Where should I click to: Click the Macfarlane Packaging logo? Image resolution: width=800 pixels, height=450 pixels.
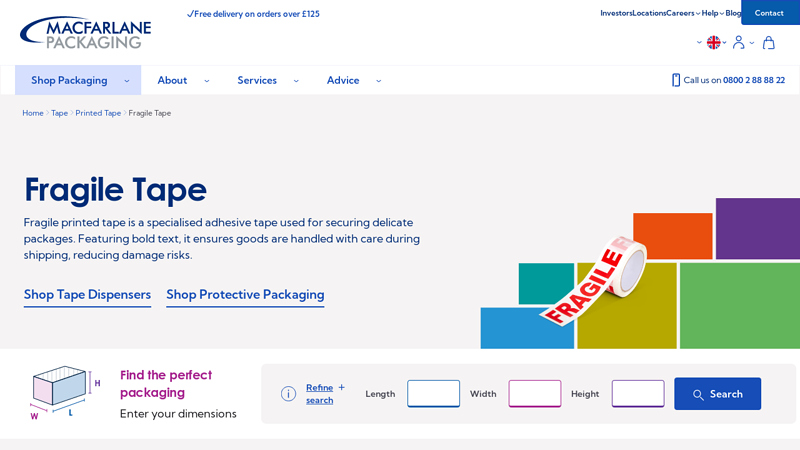86,33
